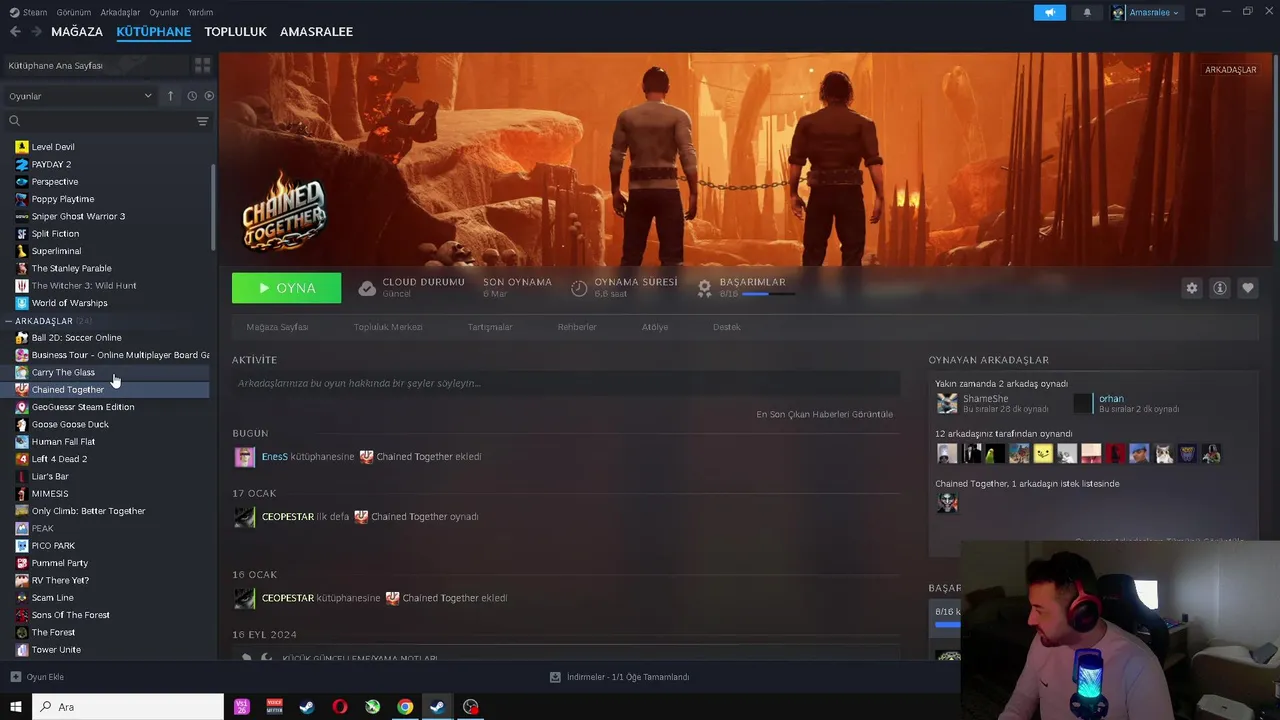This screenshot has height=720, width=1280.
Task: Open the notifications bell
Action: 1087,13
